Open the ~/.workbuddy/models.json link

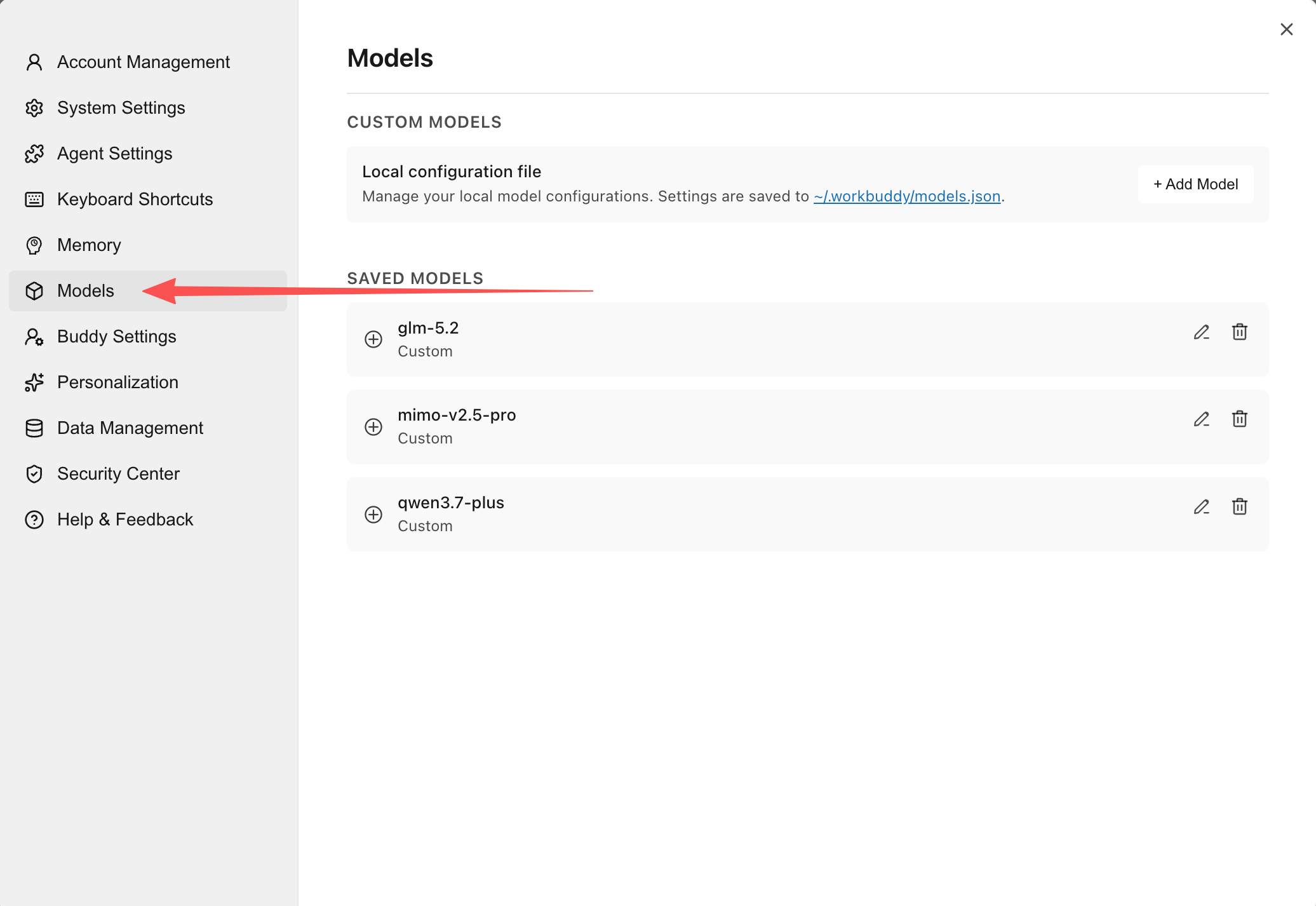[907, 196]
